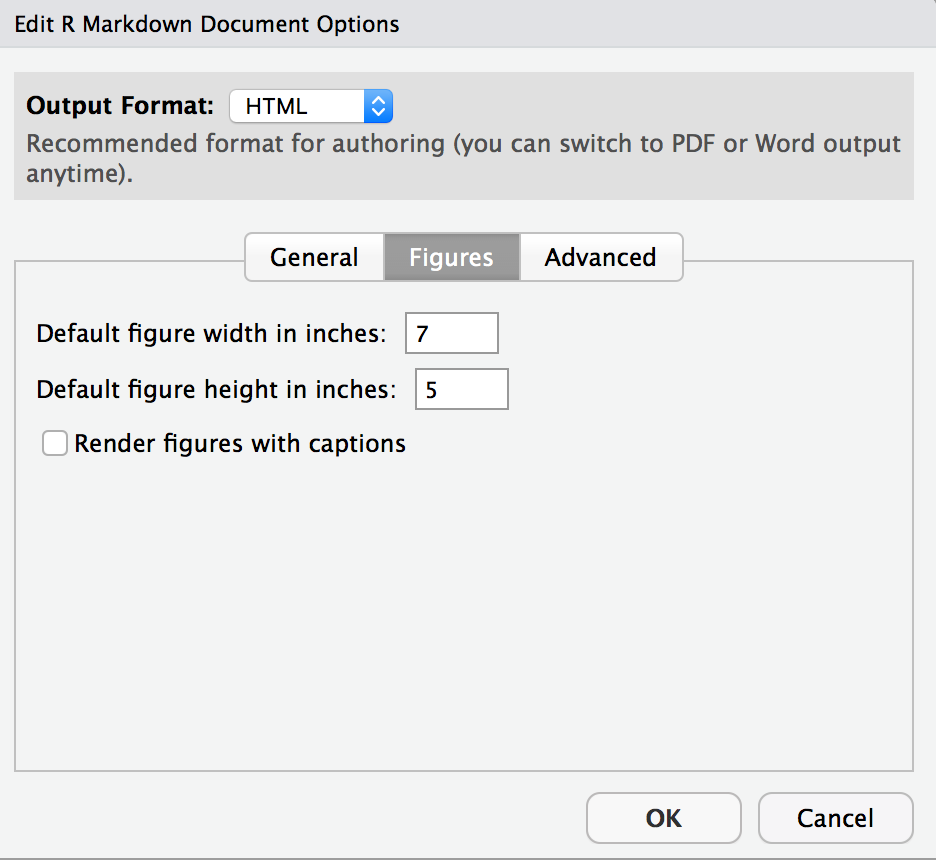Click the 'Default figure width in inches' label

tap(211, 333)
